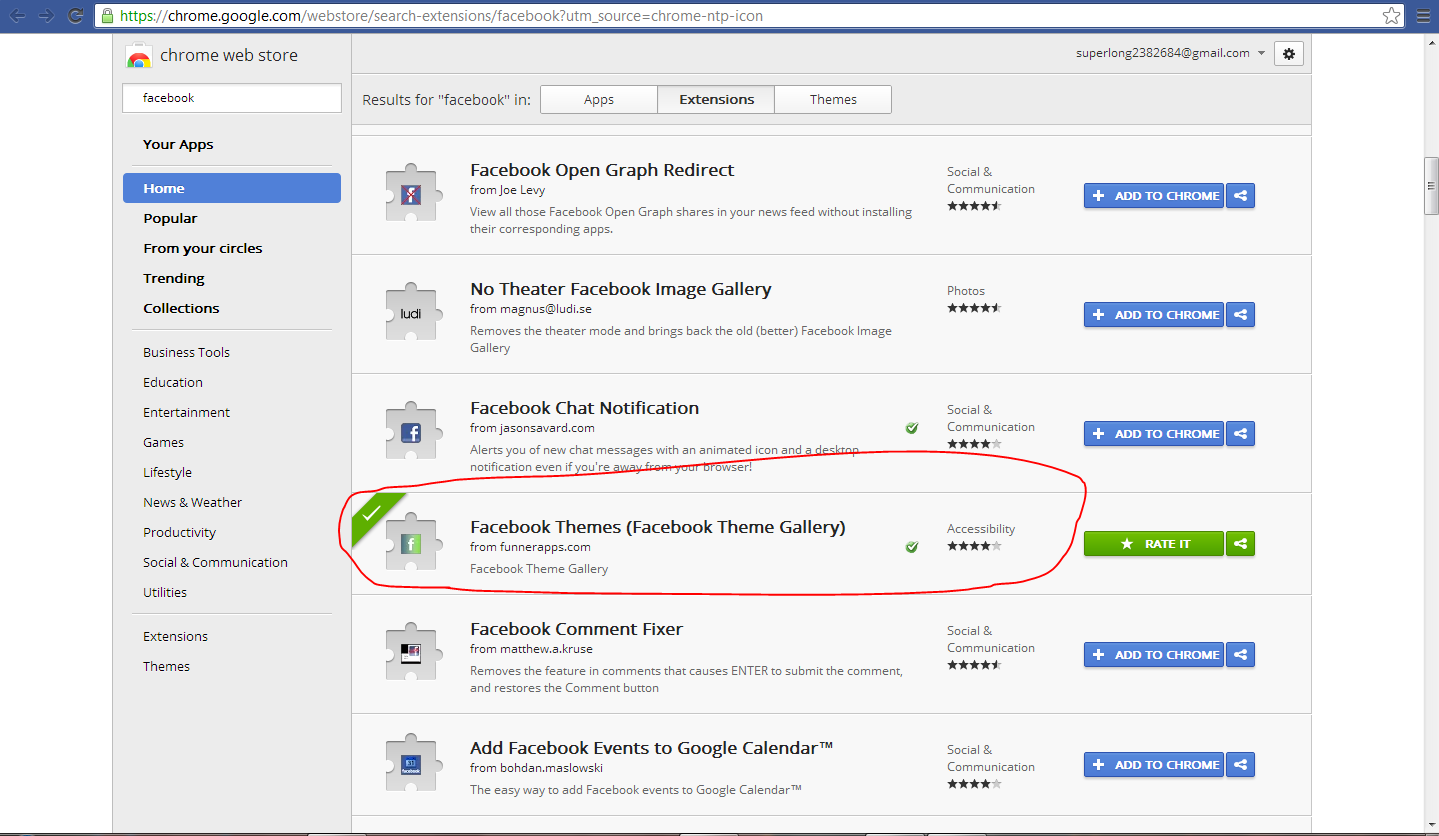Screen dimensions: 1439x836
Task: Add Facebook Events to Google Calendar to Chrome
Action: coord(1154,765)
